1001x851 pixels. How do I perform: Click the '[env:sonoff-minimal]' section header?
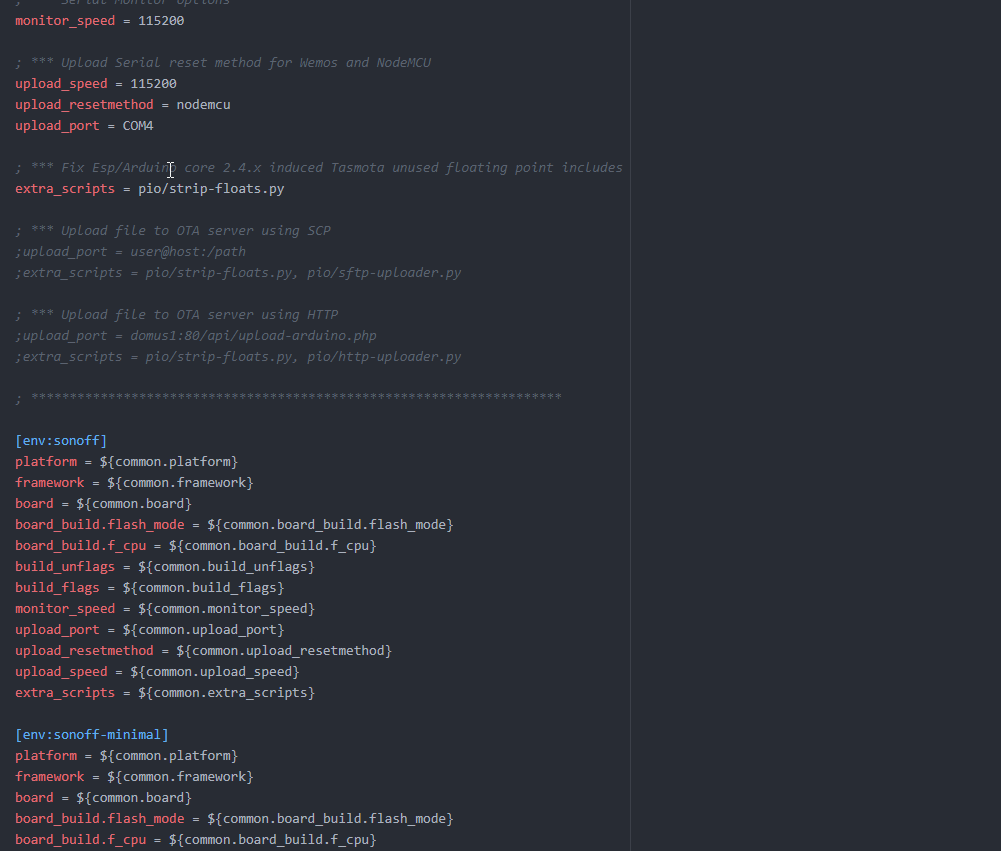pos(92,735)
